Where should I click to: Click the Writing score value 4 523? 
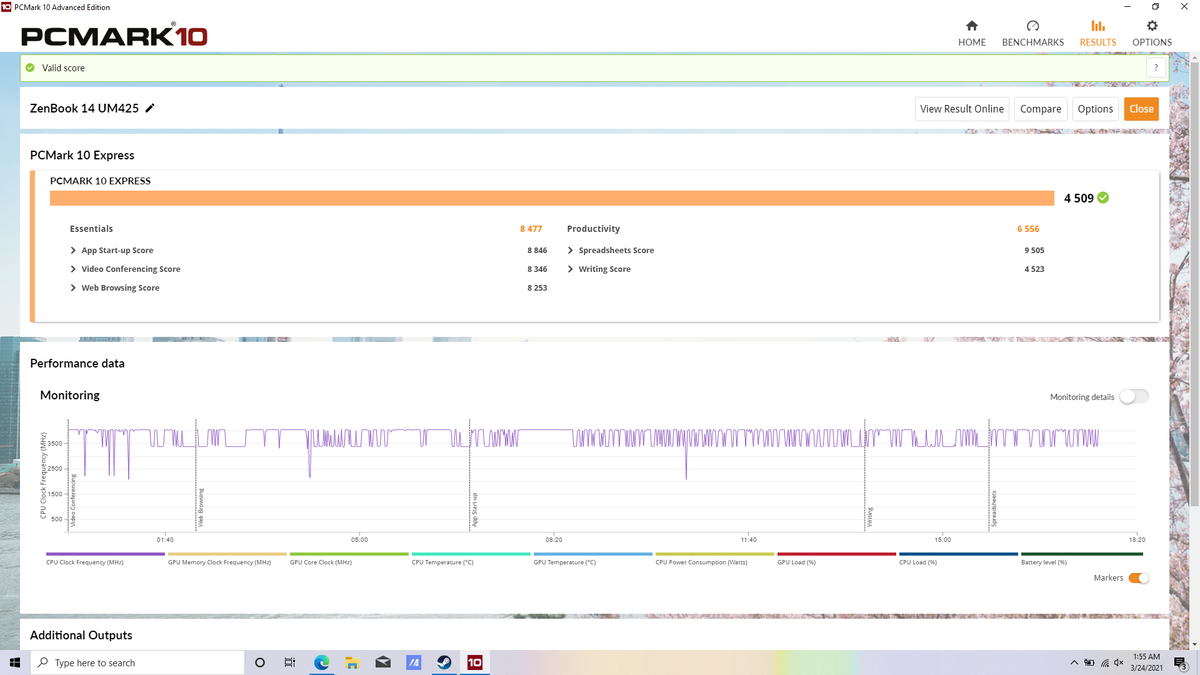(1034, 269)
